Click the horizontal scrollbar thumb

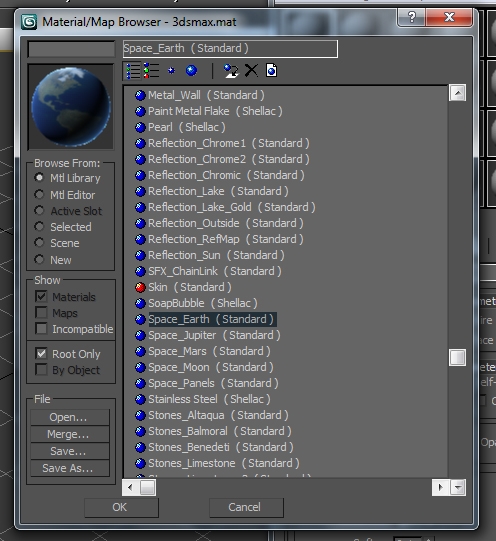(148, 488)
